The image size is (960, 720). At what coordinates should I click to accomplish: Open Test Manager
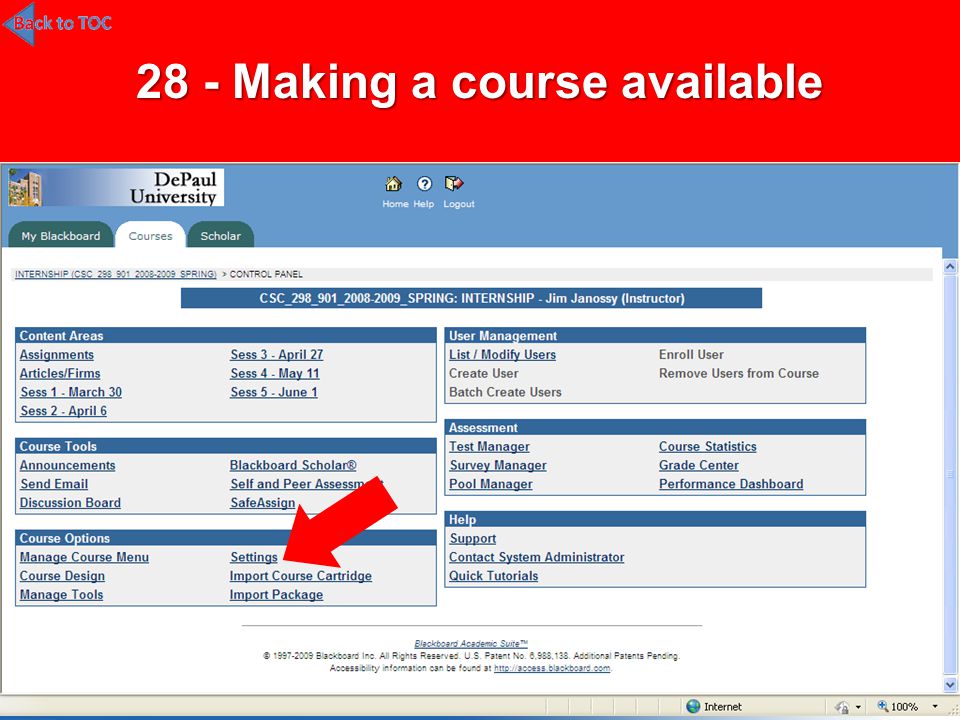coord(489,446)
